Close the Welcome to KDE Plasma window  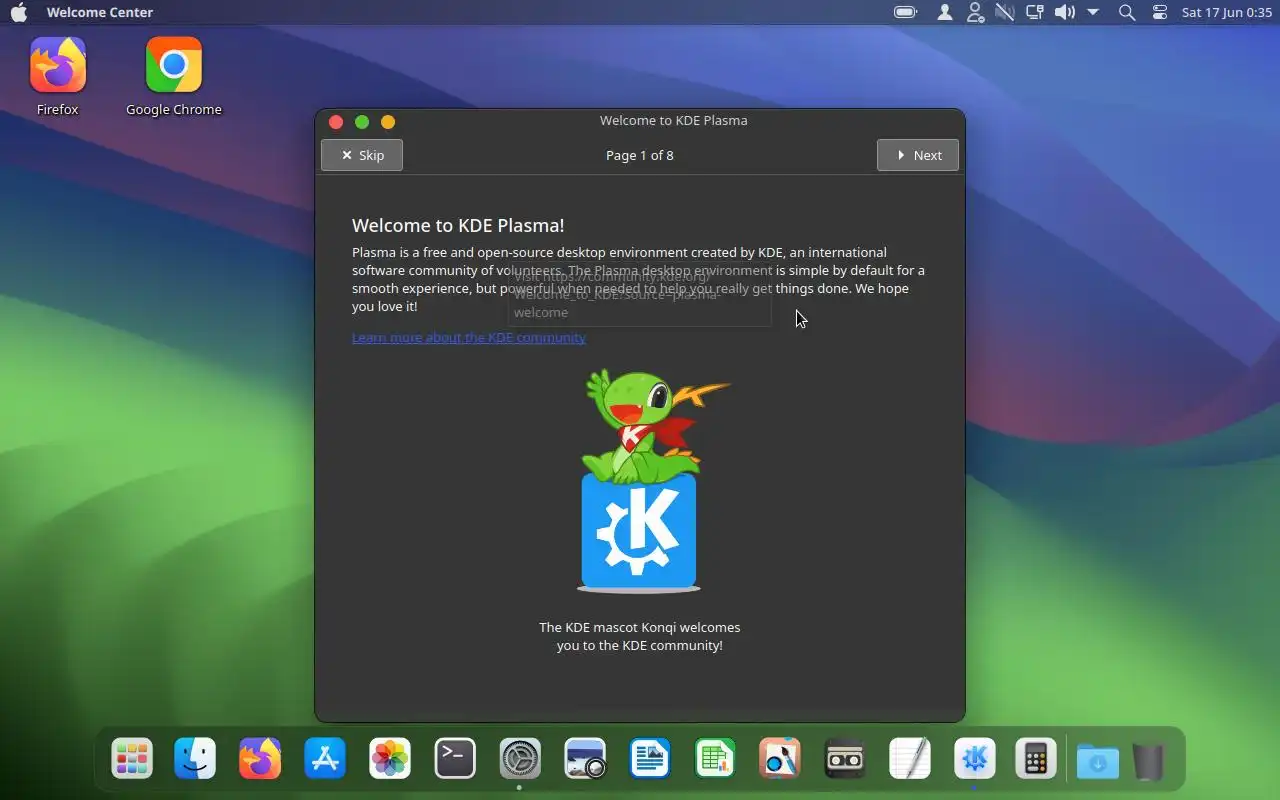pyautogui.click(x=336, y=122)
